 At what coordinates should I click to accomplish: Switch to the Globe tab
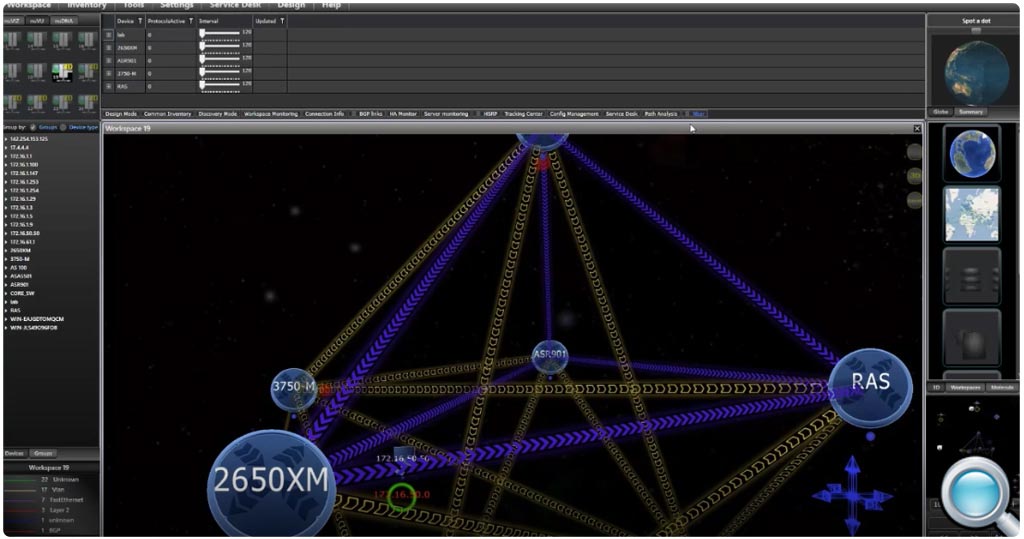click(x=940, y=112)
